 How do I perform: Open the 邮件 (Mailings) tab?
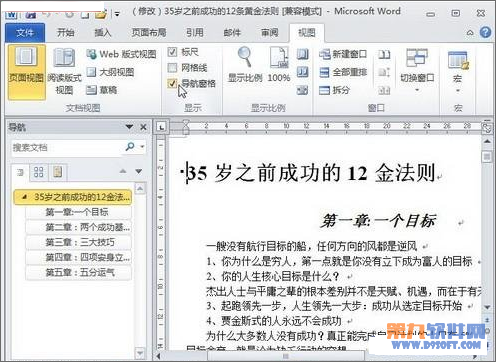[x=232, y=33]
